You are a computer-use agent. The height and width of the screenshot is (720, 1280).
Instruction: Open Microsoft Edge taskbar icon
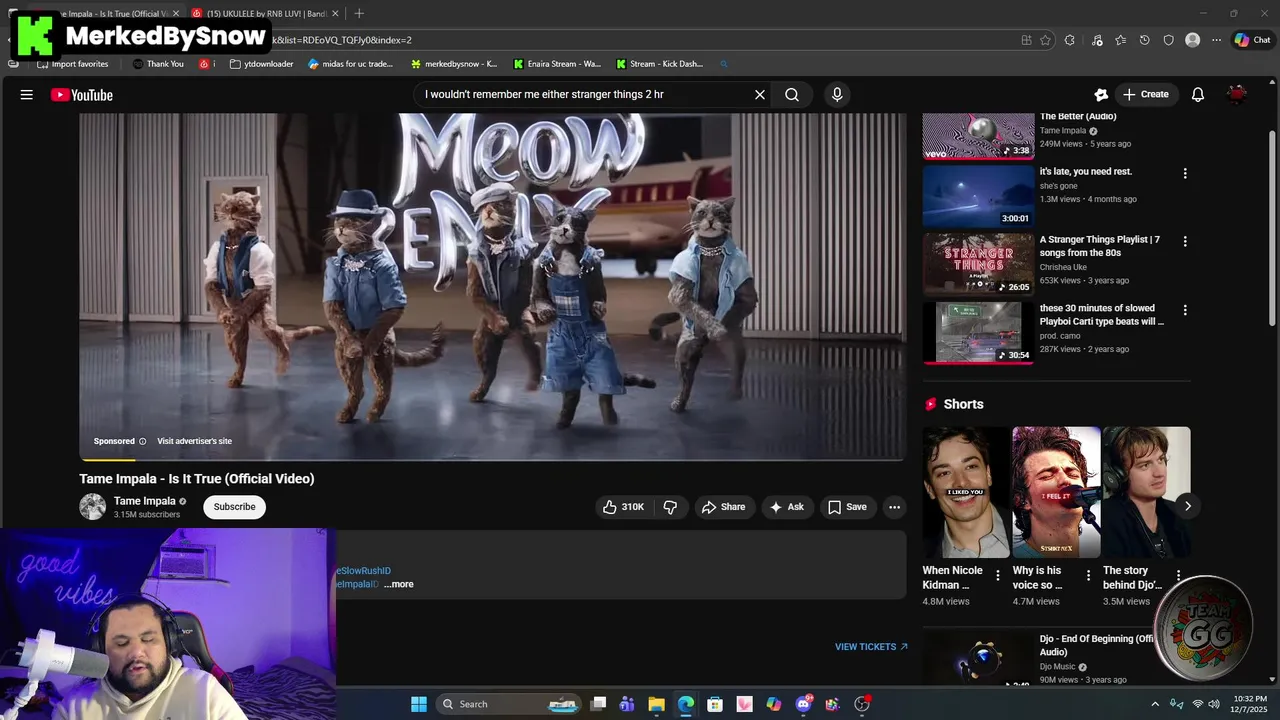coord(686,704)
